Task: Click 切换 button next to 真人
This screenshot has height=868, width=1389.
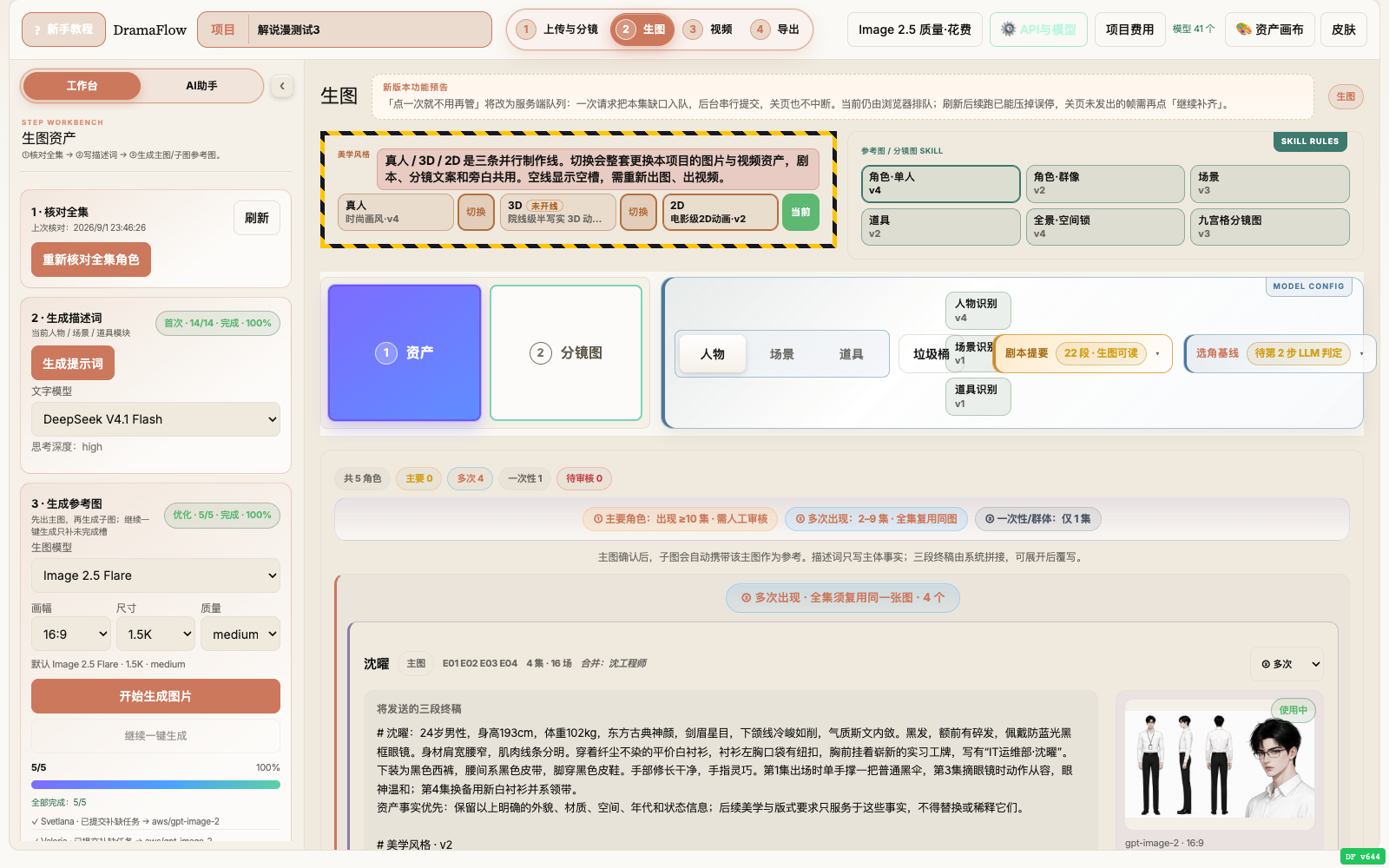Action: 476,212
